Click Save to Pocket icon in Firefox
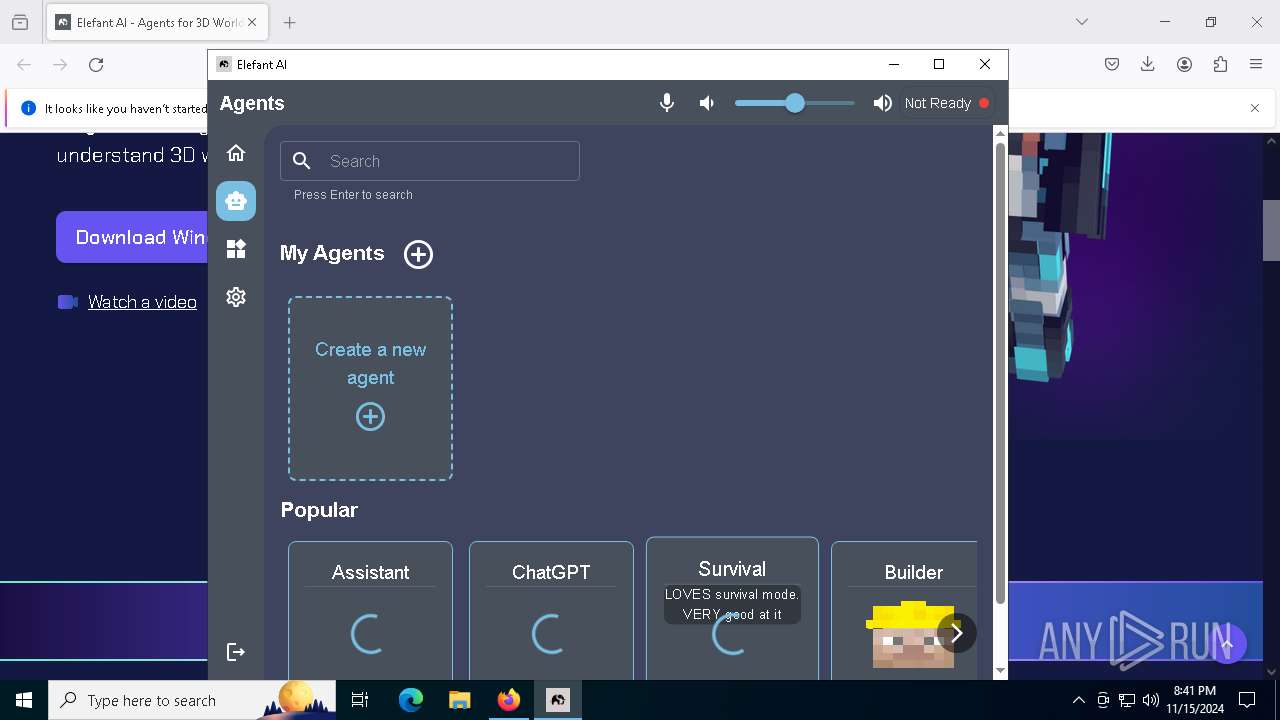 click(x=1112, y=64)
